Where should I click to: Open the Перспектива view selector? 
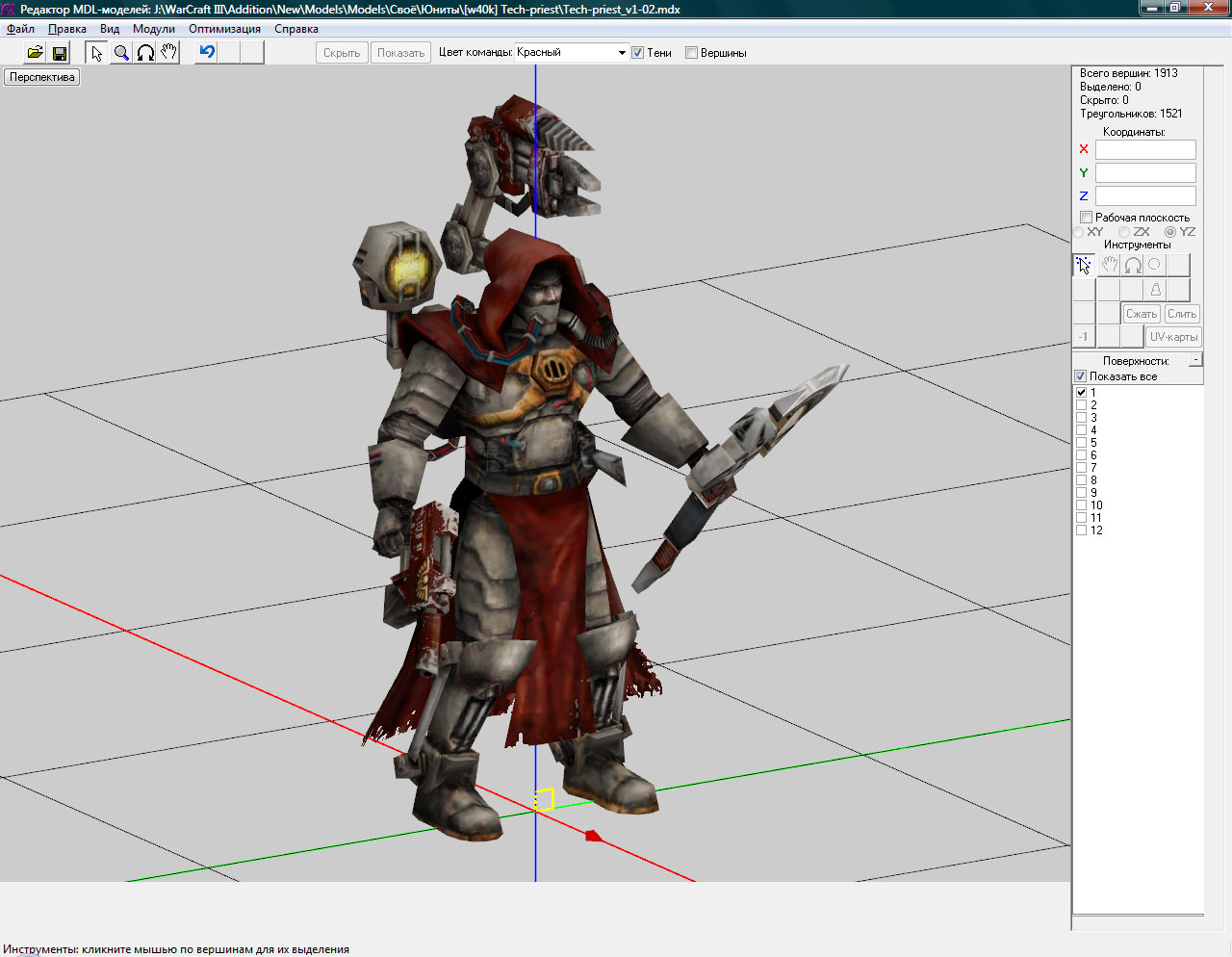[x=42, y=77]
